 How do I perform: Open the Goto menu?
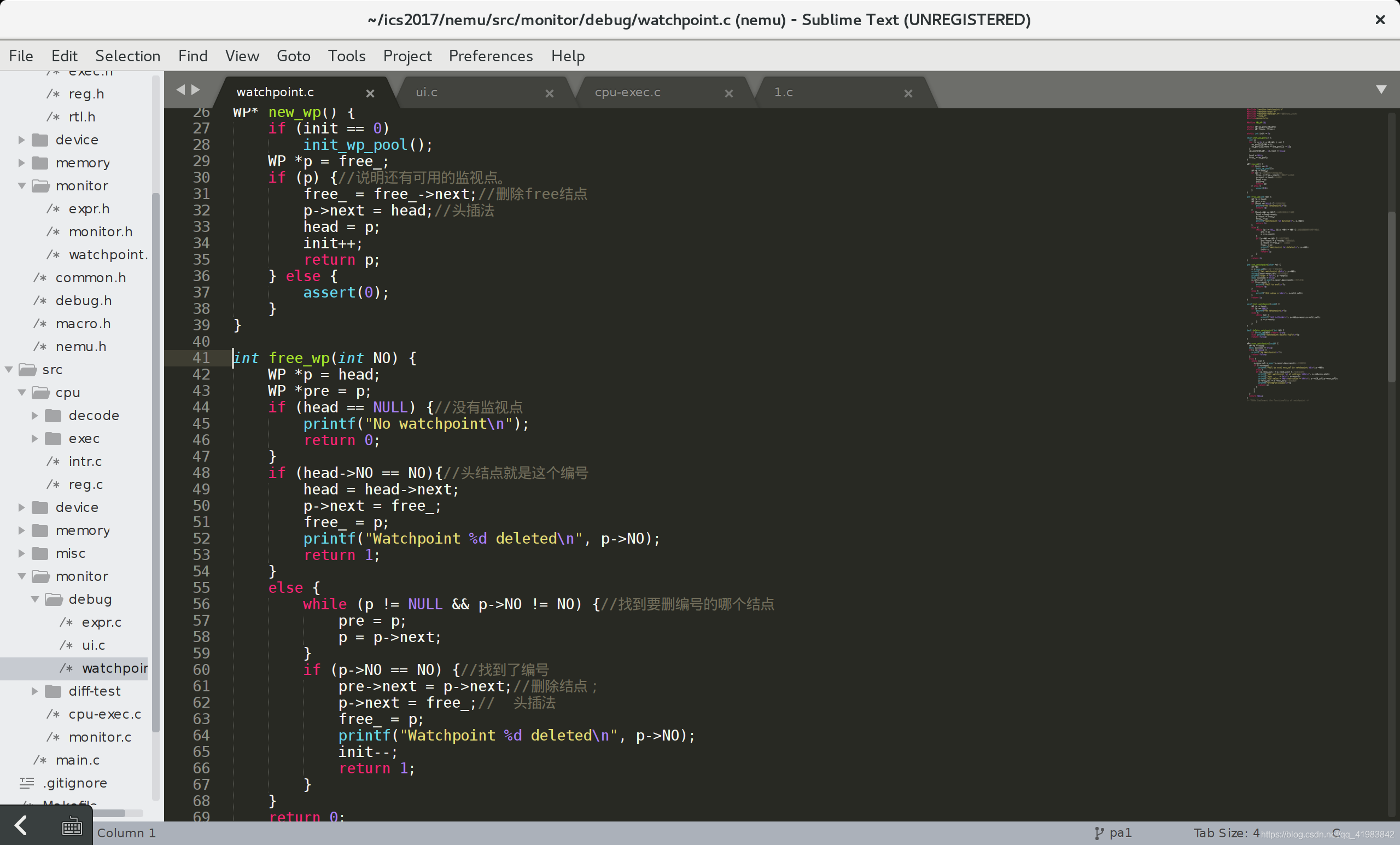[x=293, y=56]
